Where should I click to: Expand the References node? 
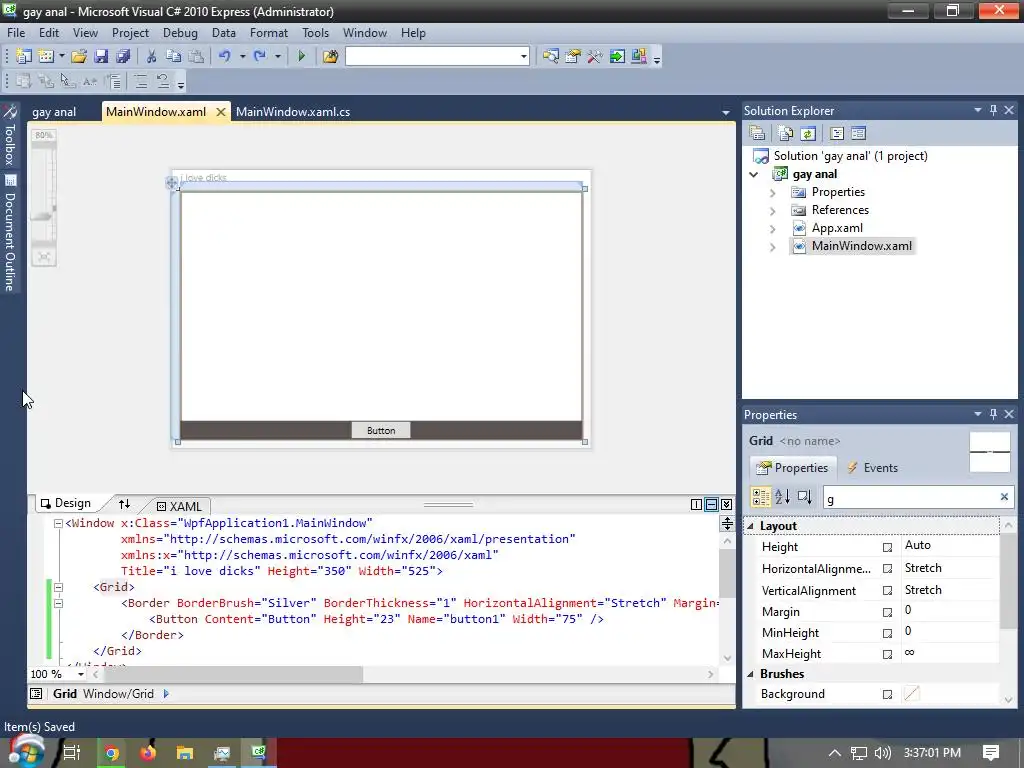click(773, 211)
